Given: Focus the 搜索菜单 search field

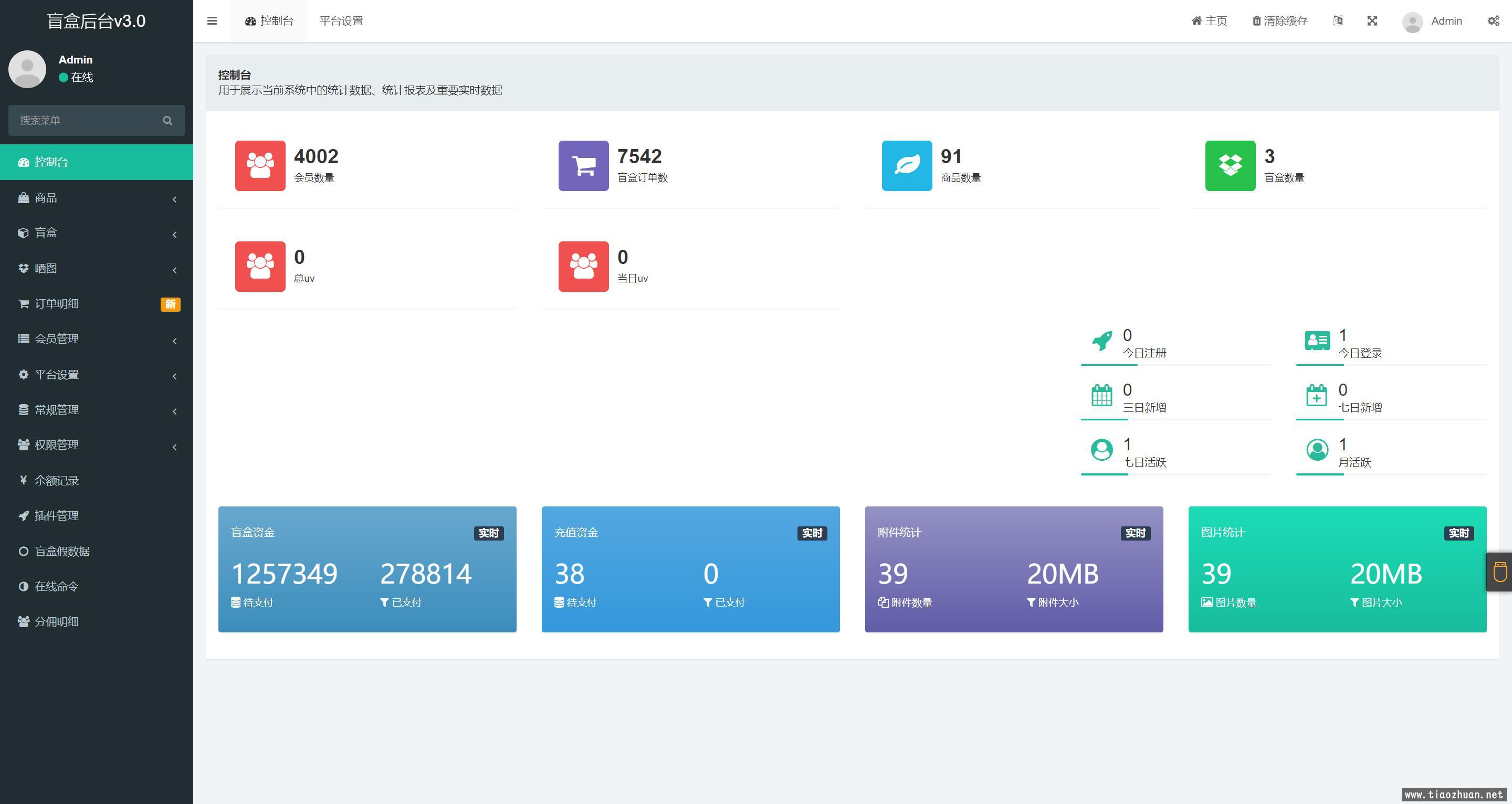Looking at the screenshot, I should pyautogui.click(x=96, y=120).
